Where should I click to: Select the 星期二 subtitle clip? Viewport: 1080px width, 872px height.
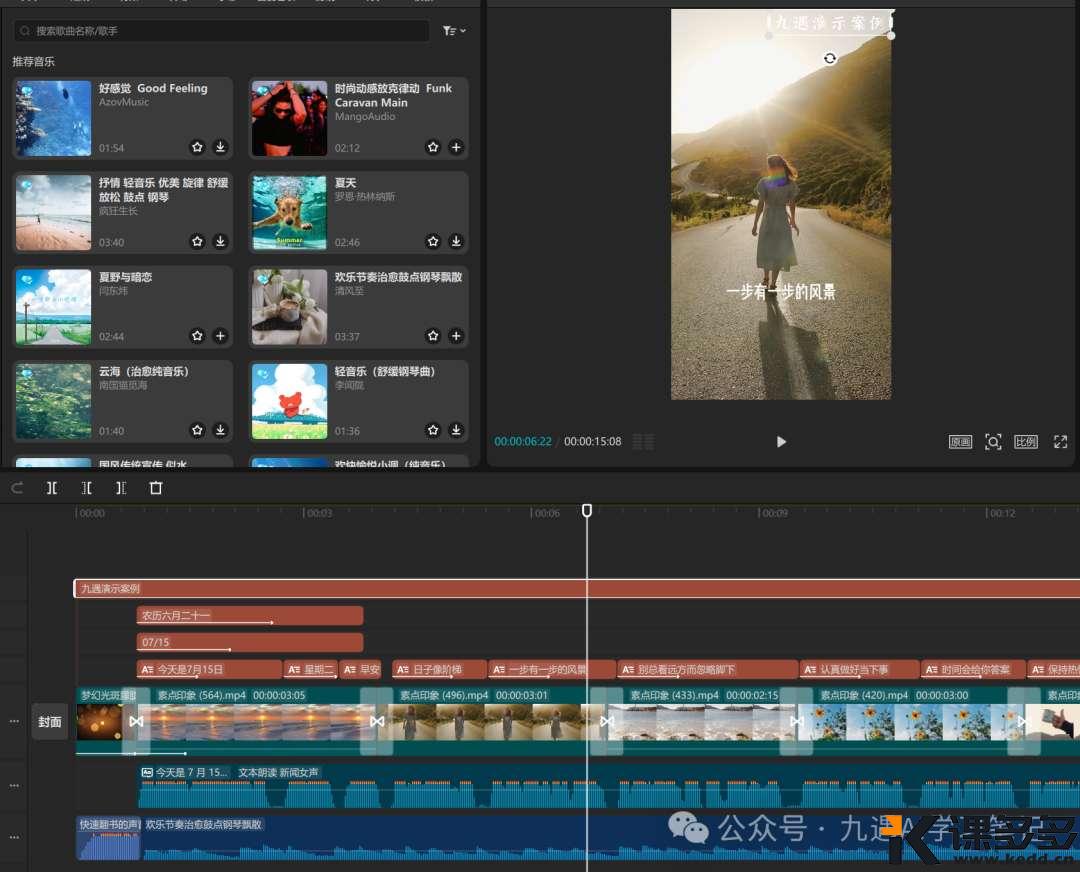pyautogui.click(x=311, y=669)
